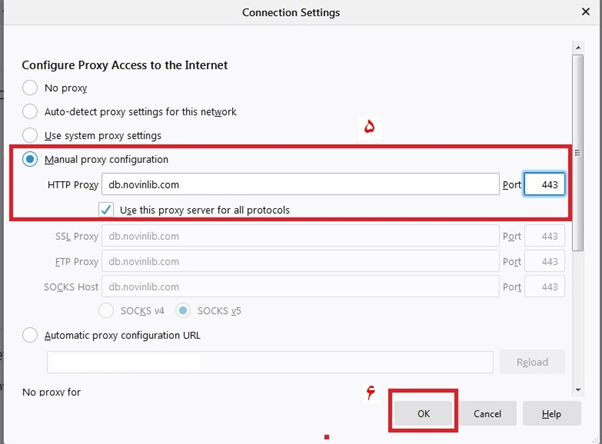
Task: Select the No proxy radio option
Action: pos(30,88)
